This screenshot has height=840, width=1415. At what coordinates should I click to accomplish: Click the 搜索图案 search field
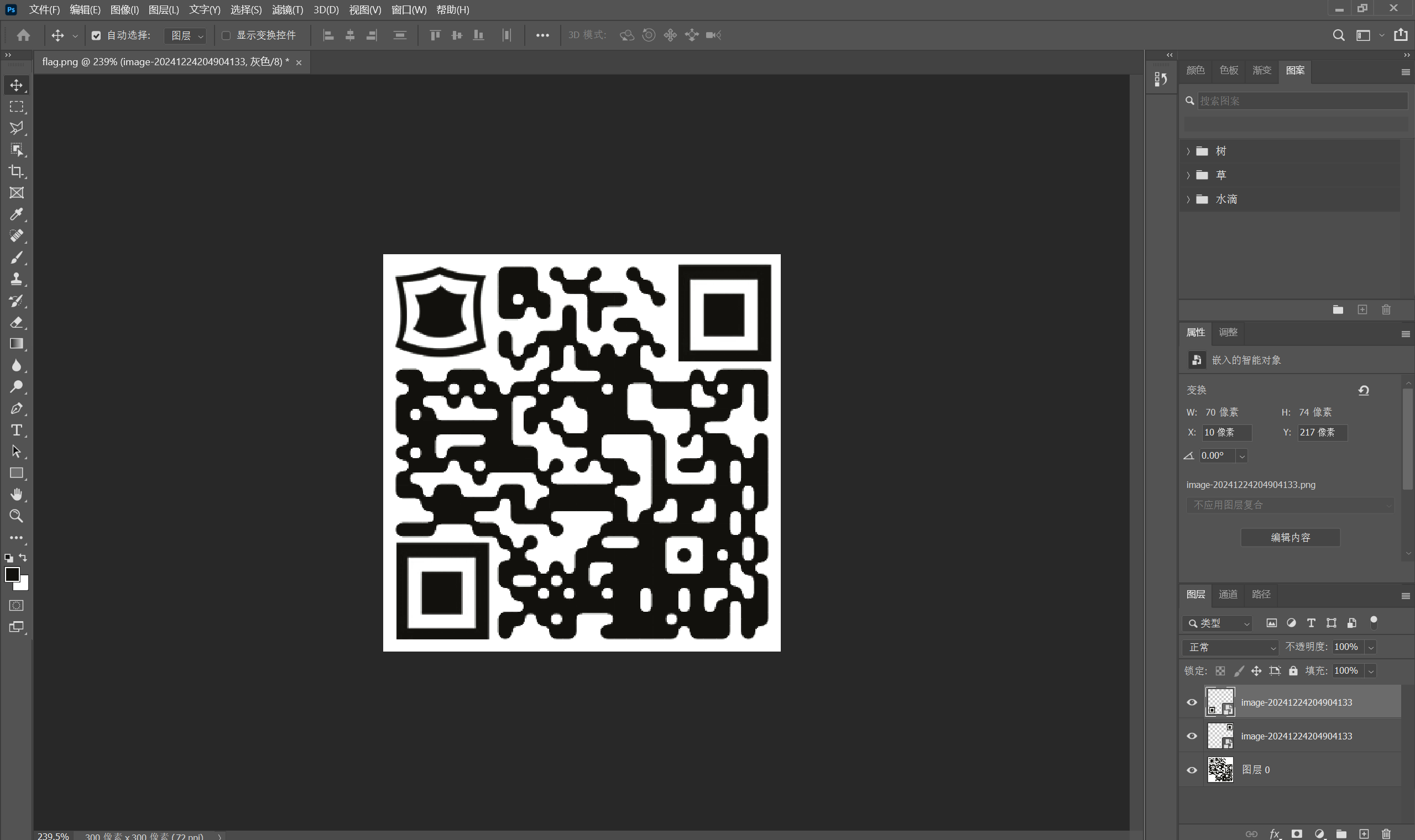[x=1302, y=101]
